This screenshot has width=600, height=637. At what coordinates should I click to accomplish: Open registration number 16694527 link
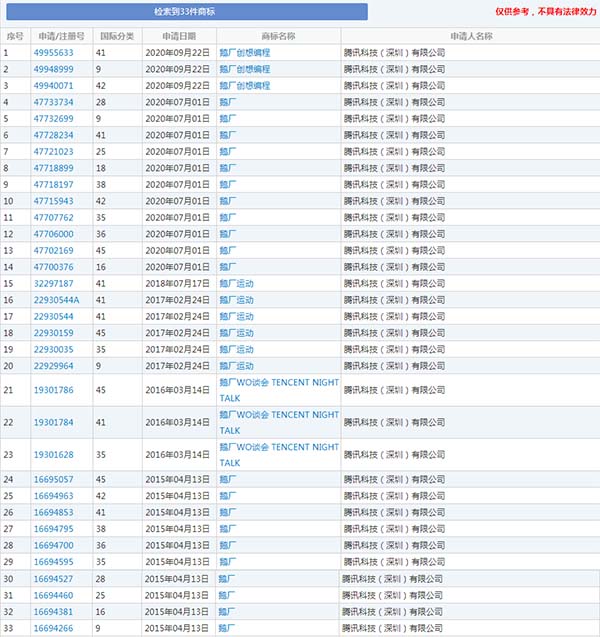(x=53, y=579)
